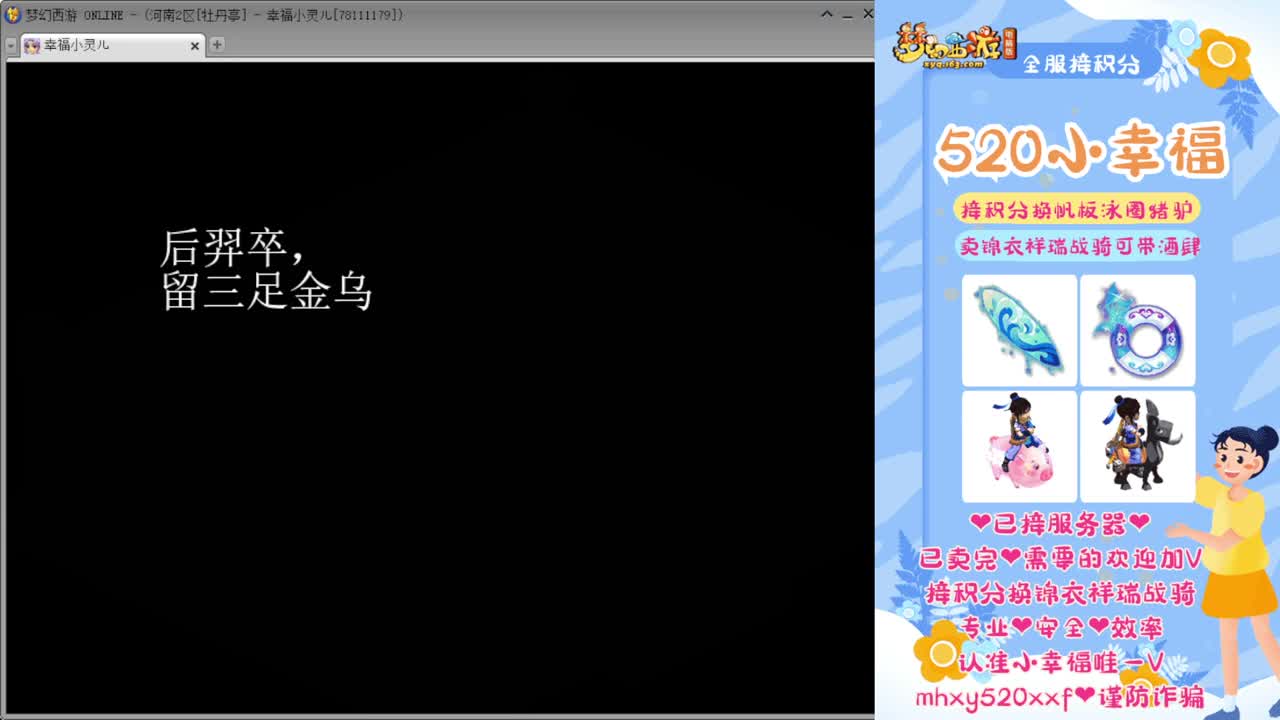The height and width of the screenshot is (720, 1280).
Task: Select the black donkey mount thumbnail
Action: tap(1138, 446)
